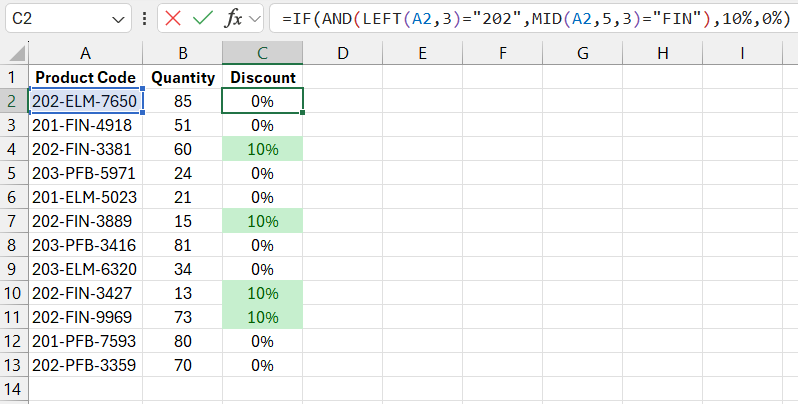
Task: Click inside the formula bar text
Action: pos(530,18)
